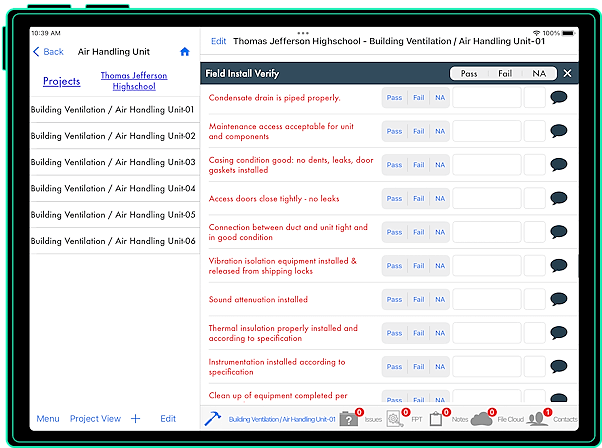602x448 pixels.
Task: Open the Contacts people icon
Action: click(x=537, y=419)
